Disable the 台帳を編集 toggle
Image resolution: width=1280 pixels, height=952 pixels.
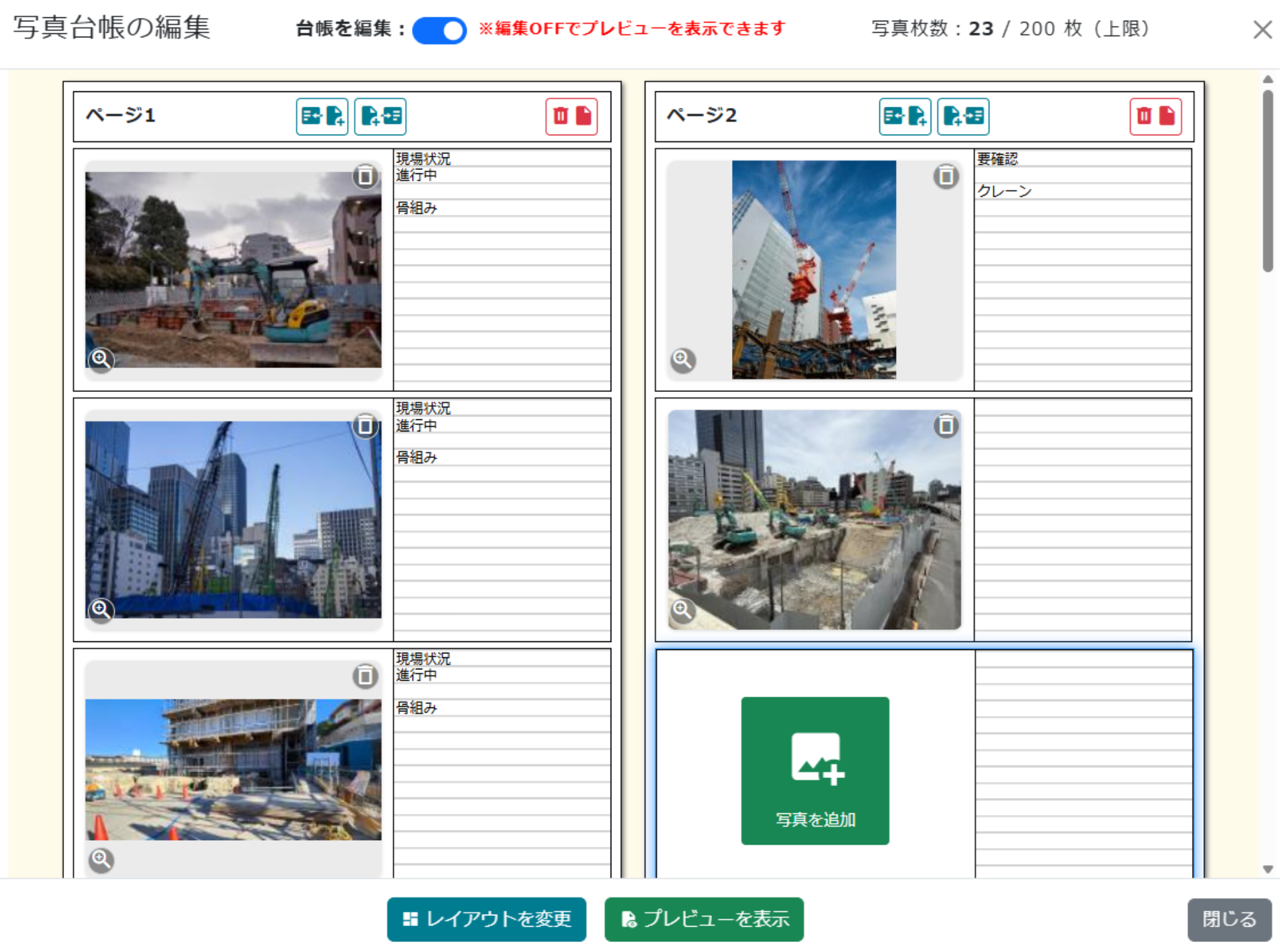pyautogui.click(x=439, y=30)
